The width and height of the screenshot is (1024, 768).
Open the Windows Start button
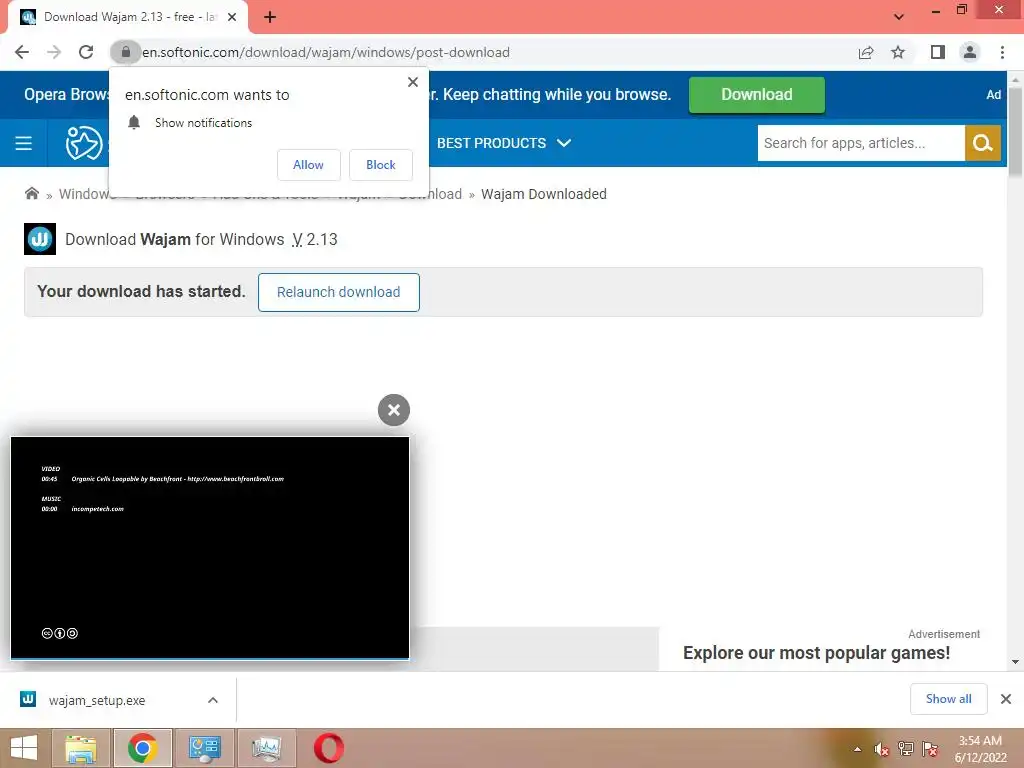24,748
